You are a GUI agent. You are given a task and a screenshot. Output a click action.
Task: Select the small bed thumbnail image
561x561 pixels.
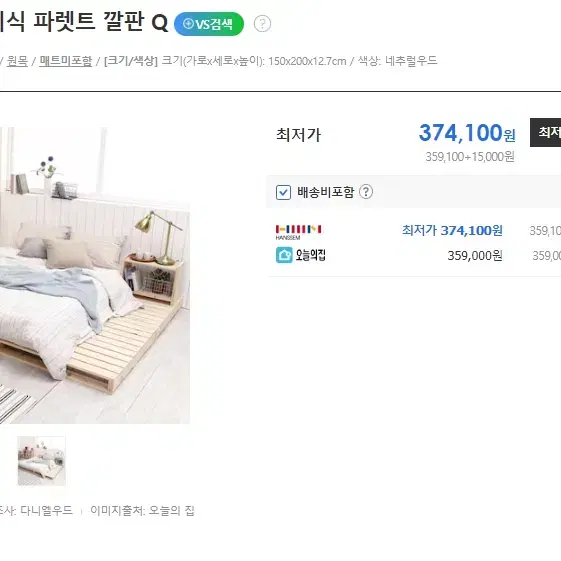click(x=42, y=460)
